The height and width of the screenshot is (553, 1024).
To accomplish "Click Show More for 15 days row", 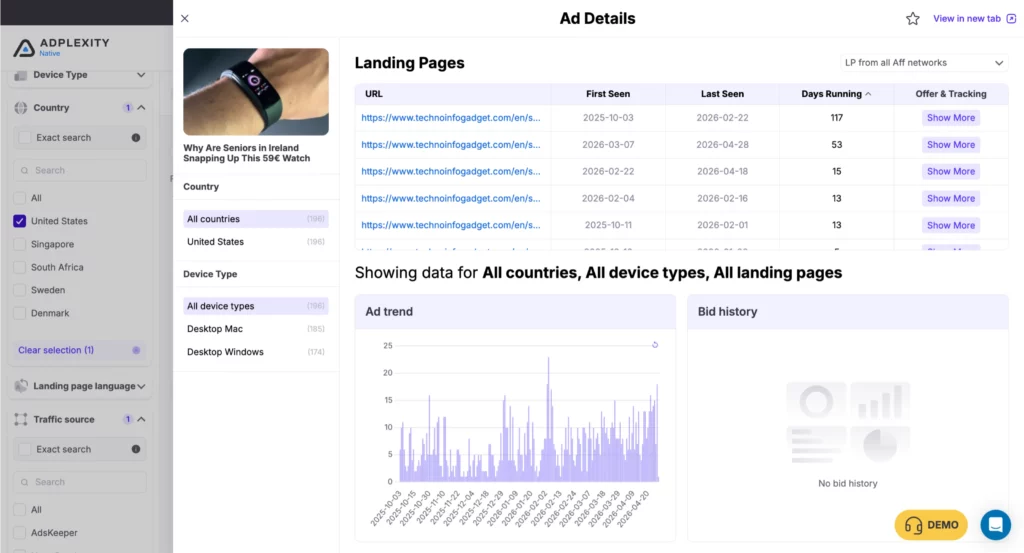I will pyautogui.click(x=950, y=171).
